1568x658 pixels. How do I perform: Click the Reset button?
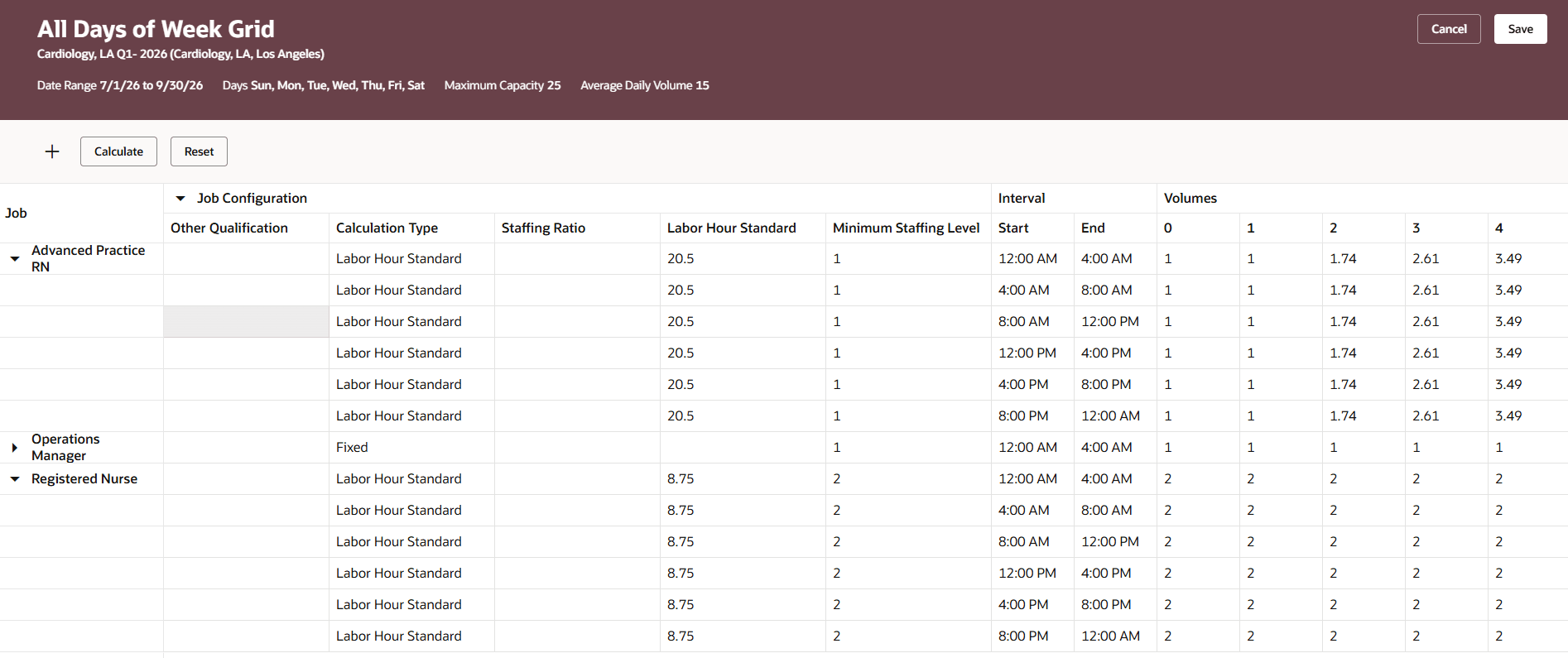(199, 151)
